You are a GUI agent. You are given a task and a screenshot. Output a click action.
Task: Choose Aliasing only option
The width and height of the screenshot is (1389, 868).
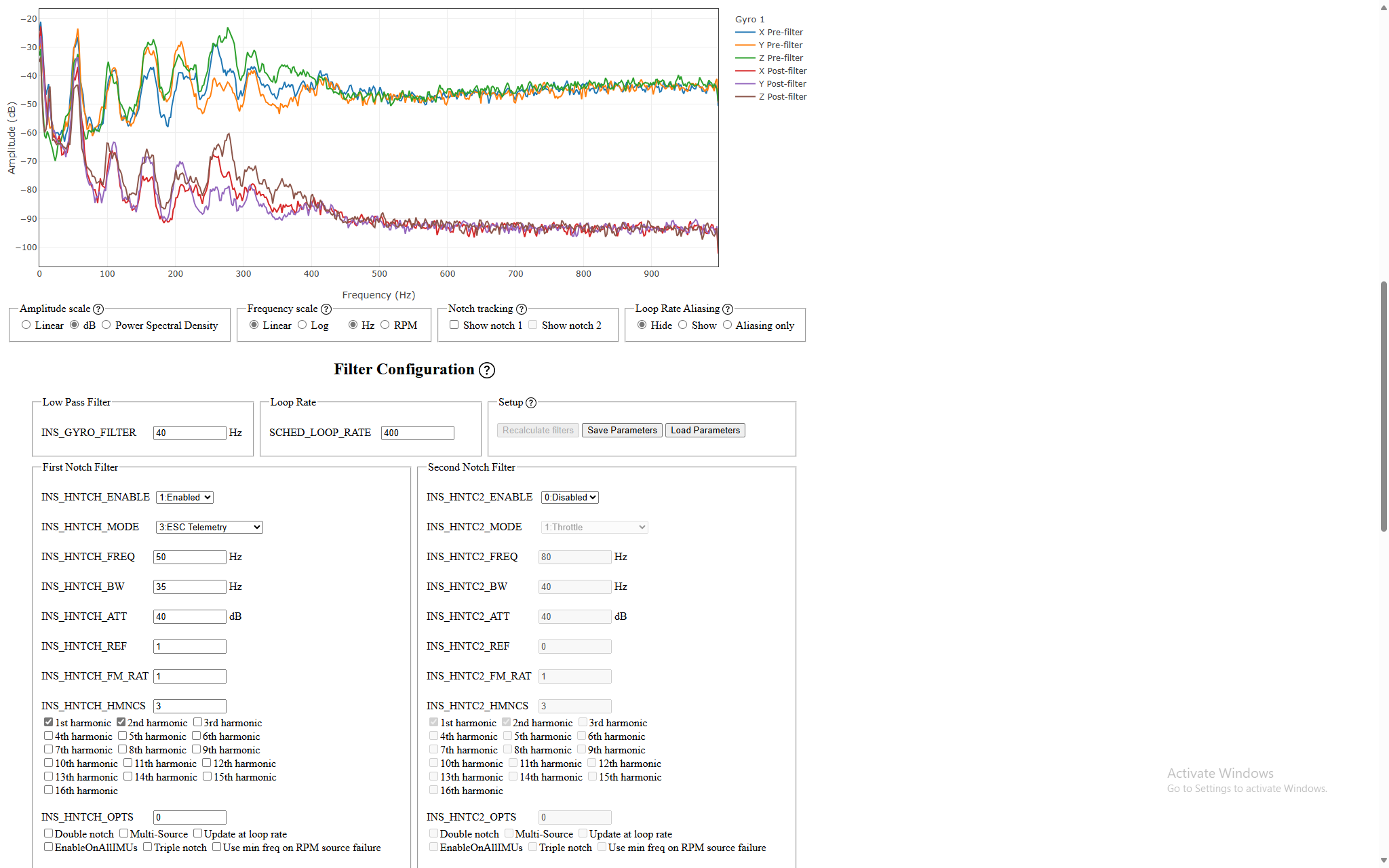pos(728,325)
